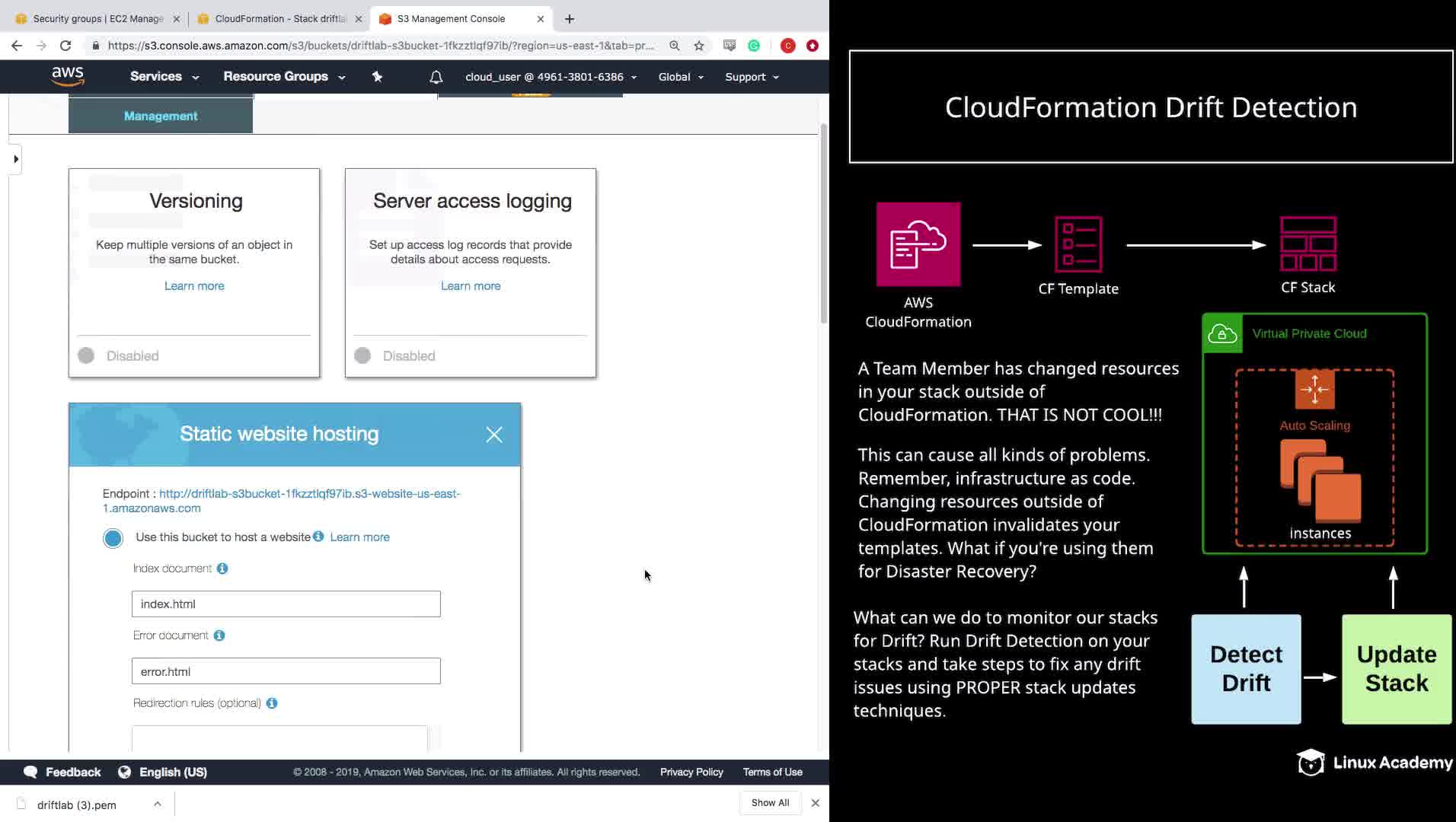
Task: Click the CF Stack icon in the slide
Action: pyautogui.click(x=1308, y=244)
